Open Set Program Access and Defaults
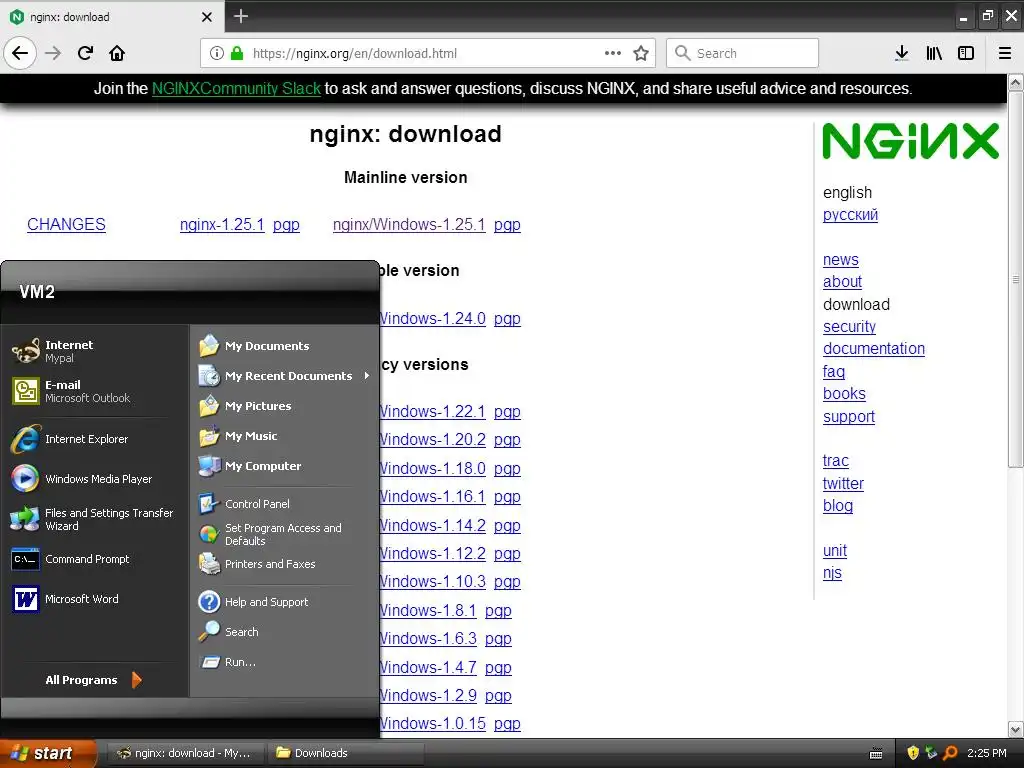 tap(284, 534)
